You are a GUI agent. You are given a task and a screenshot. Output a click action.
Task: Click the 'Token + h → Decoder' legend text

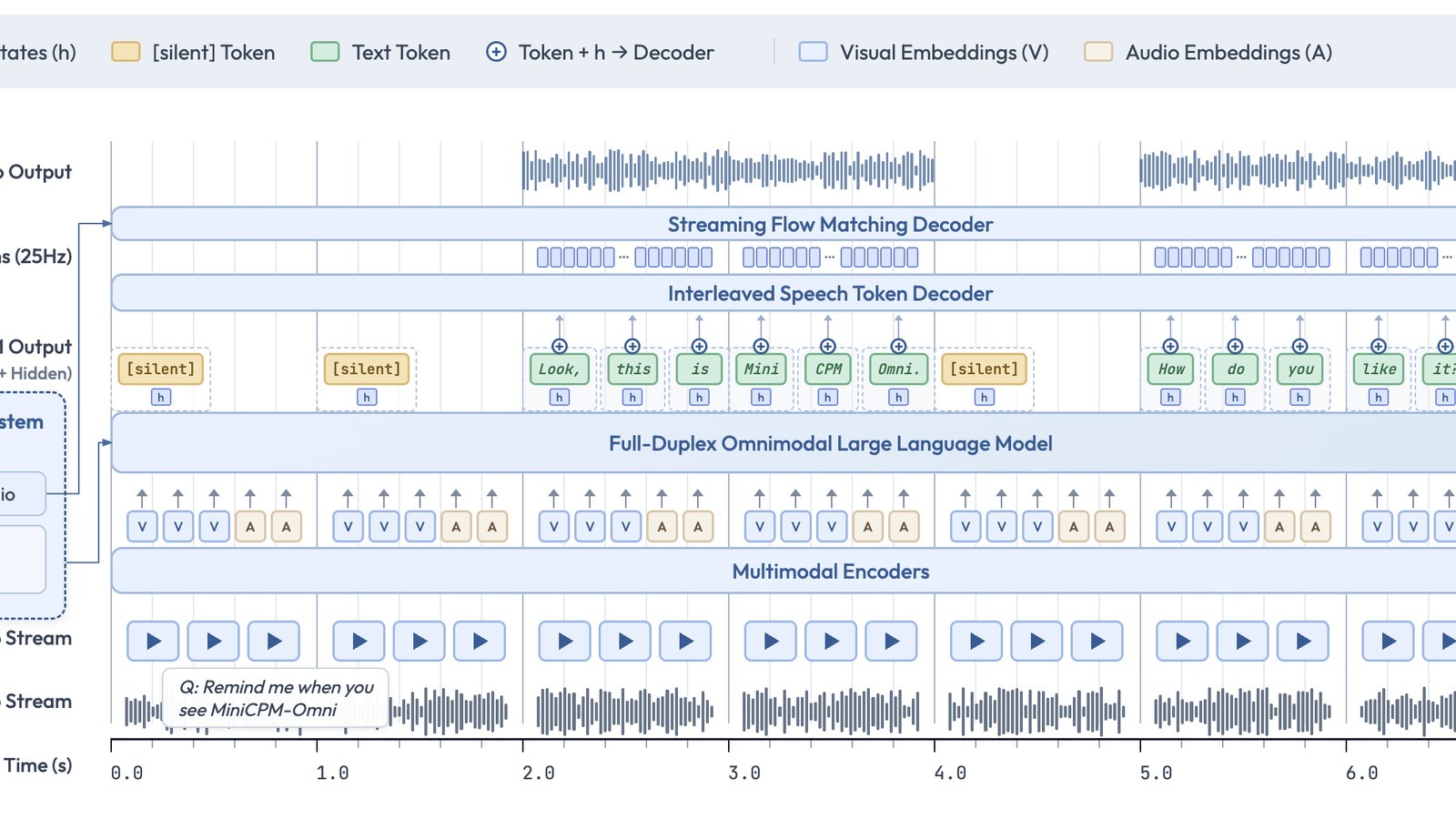click(x=616, y=53)
